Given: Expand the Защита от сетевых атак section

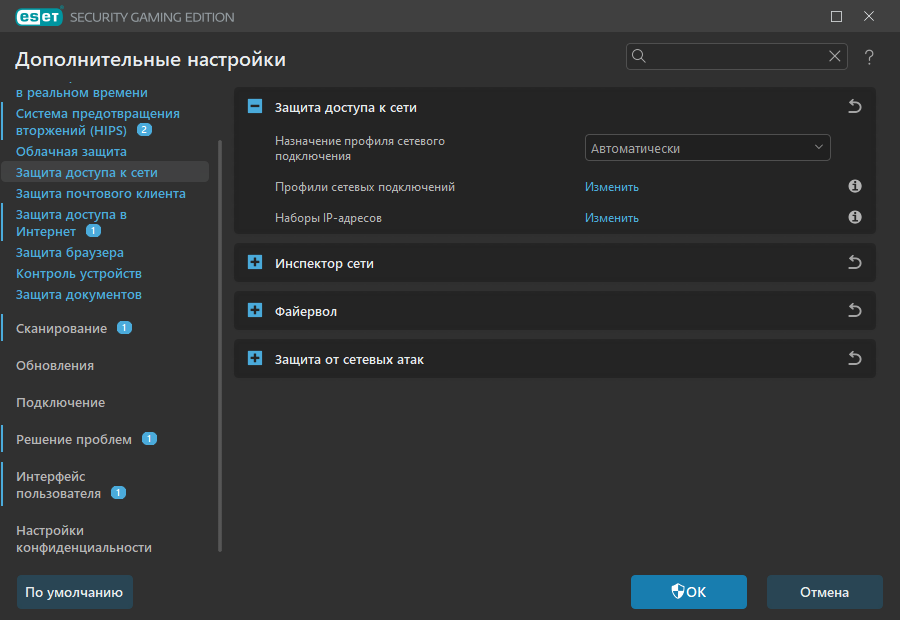Looking at the screenshot, I should pyautogui.click(x=255, y=358).
